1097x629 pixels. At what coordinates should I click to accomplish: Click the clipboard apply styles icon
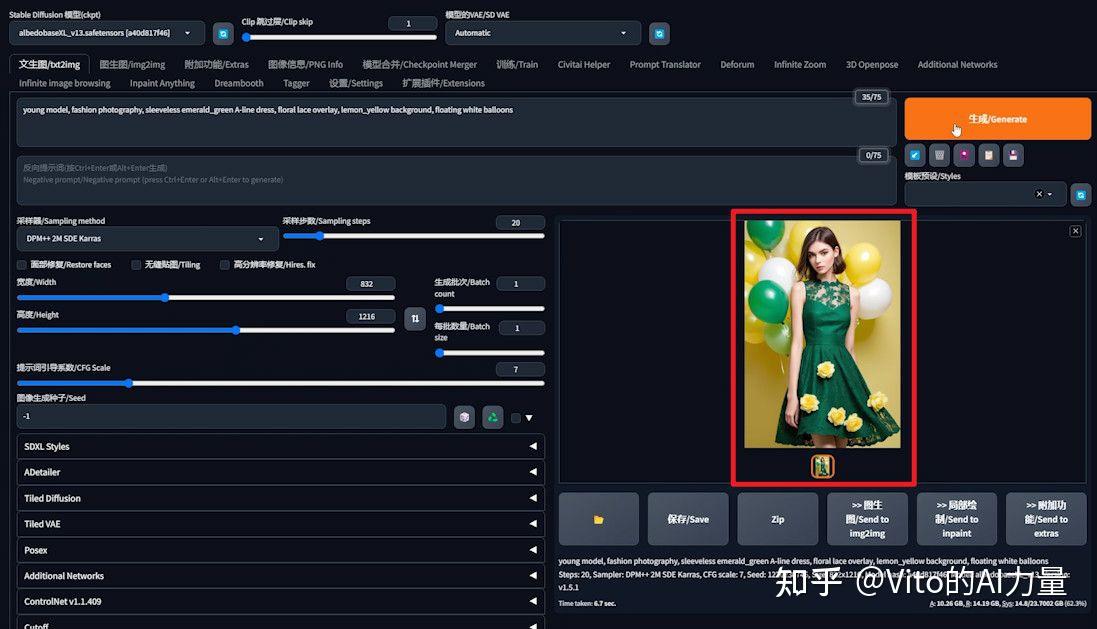[x=989, y=155]
